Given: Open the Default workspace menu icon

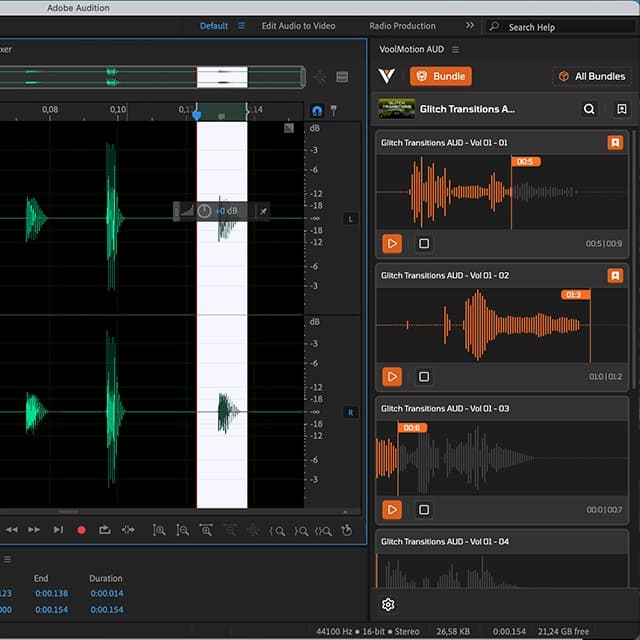Looking at the screenshot, I should tap(242, 26).
